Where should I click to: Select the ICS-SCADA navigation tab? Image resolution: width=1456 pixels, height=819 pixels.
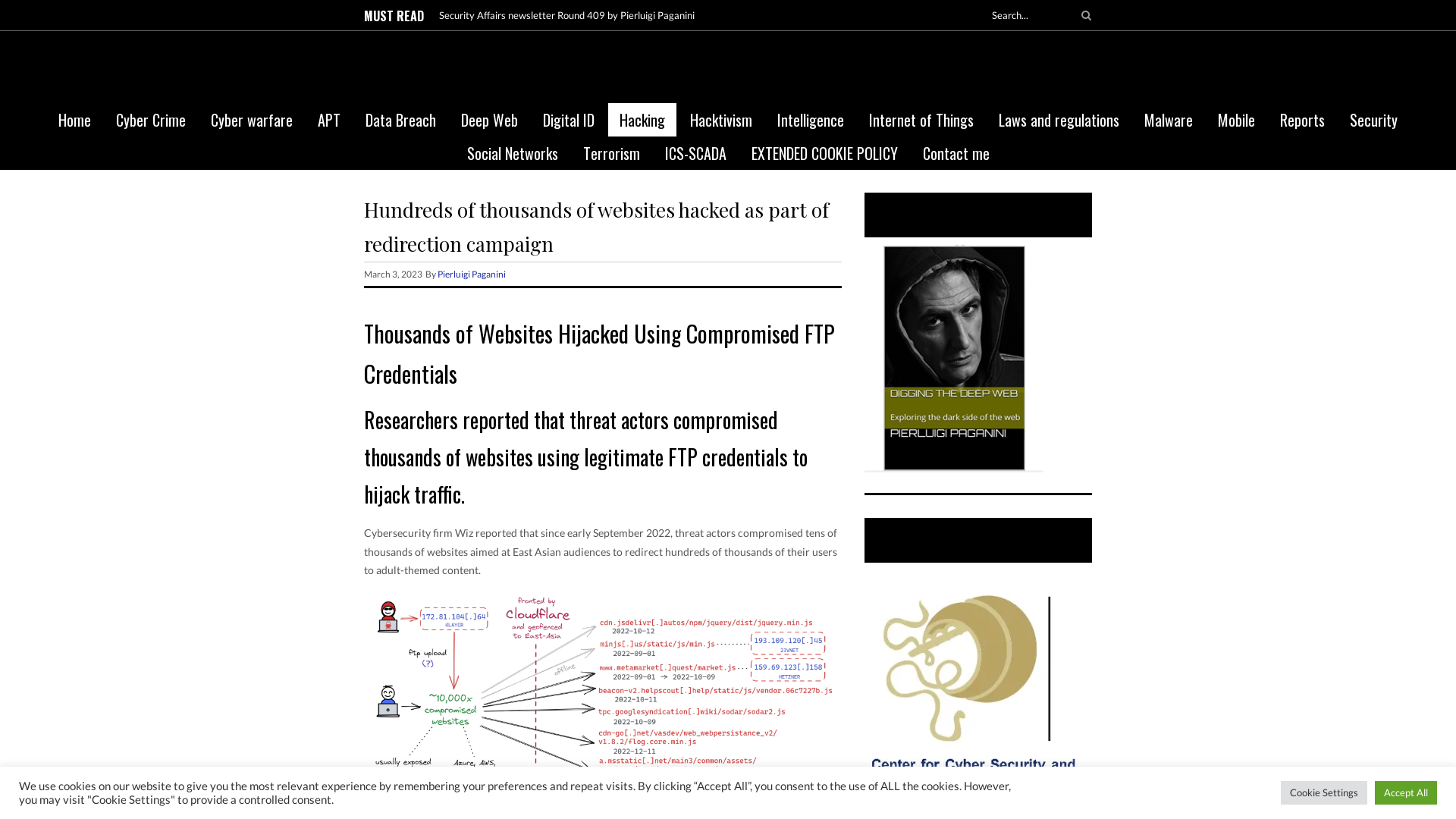coord(695,152)
